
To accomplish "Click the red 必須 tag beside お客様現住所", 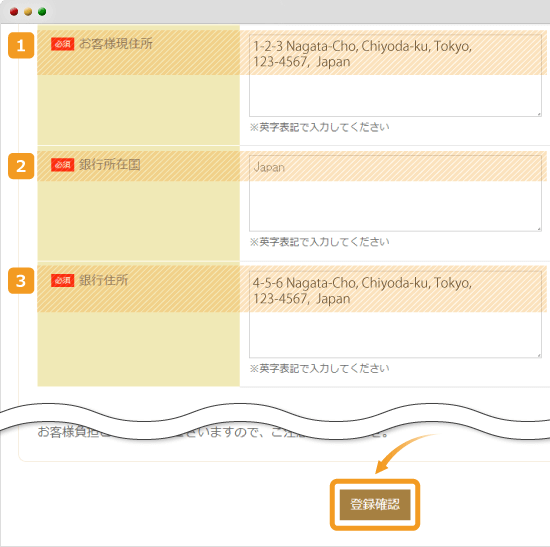I will [x=62, y=44].
